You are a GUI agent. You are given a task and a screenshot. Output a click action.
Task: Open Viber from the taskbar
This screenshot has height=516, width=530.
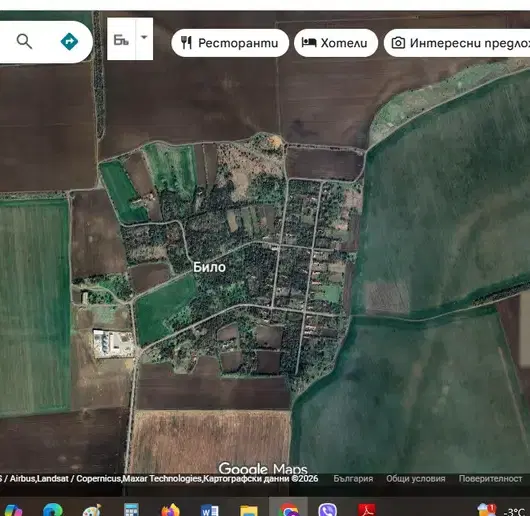(x=327, y=510)
